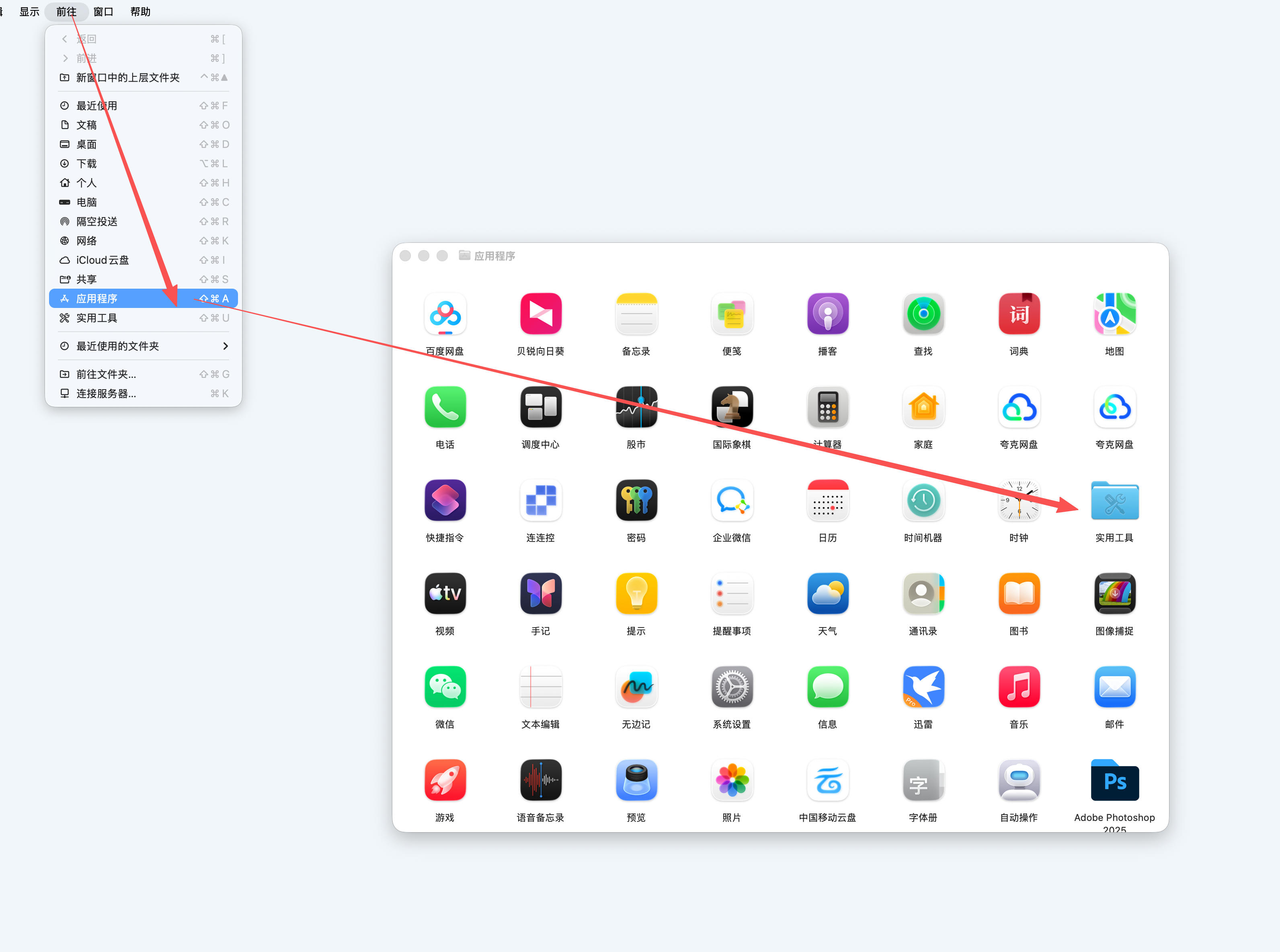
Task: Launch the 视频 Apple TV app
Action: [x=445, y=594]
